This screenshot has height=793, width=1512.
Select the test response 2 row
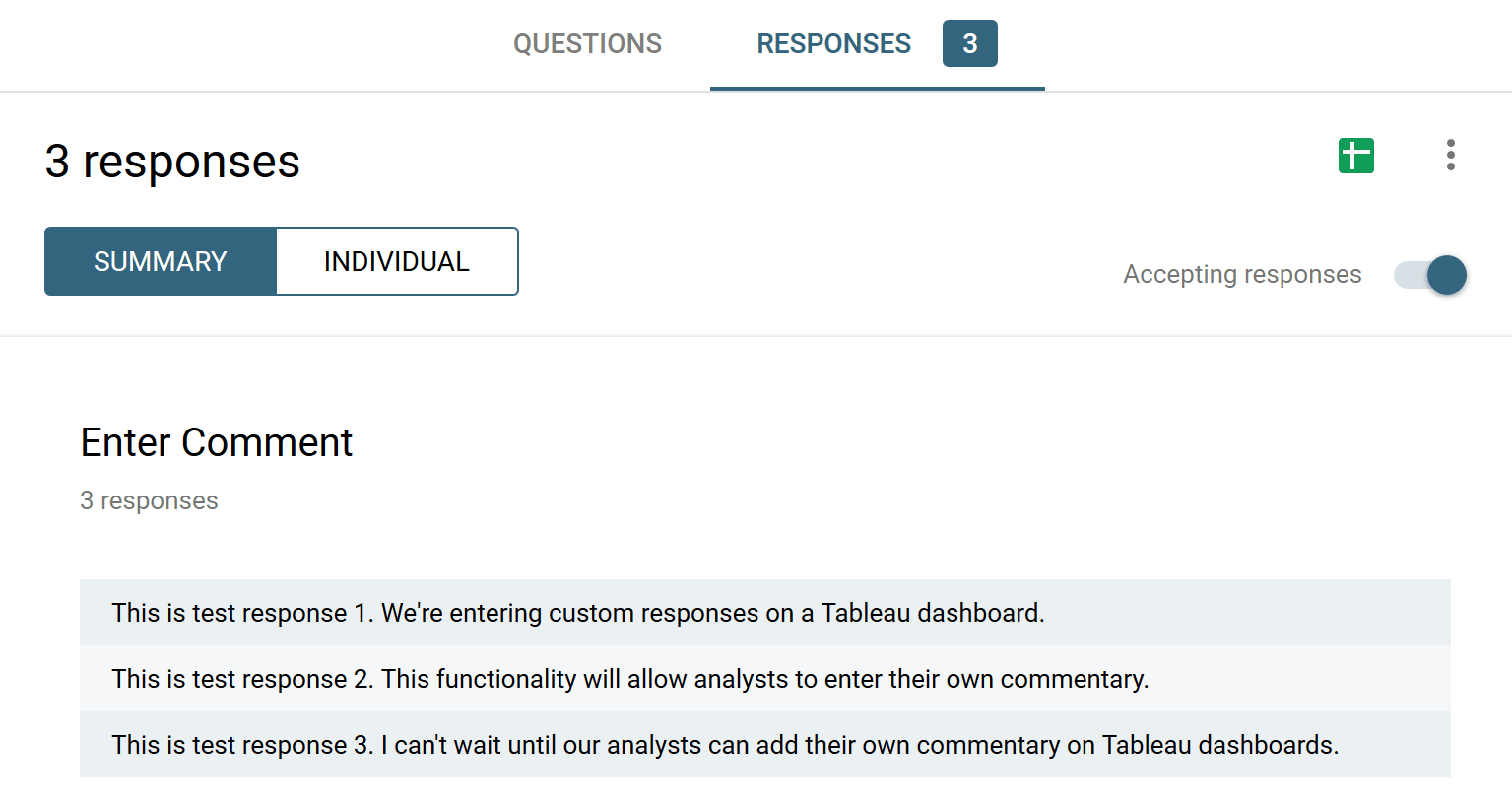coord(764,679)
